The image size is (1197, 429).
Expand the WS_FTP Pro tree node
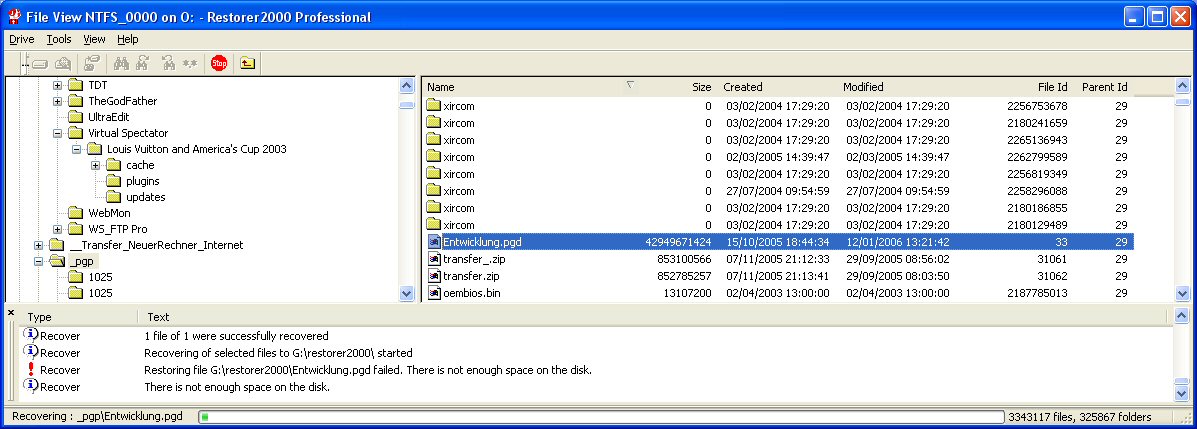tap(57, 229)
